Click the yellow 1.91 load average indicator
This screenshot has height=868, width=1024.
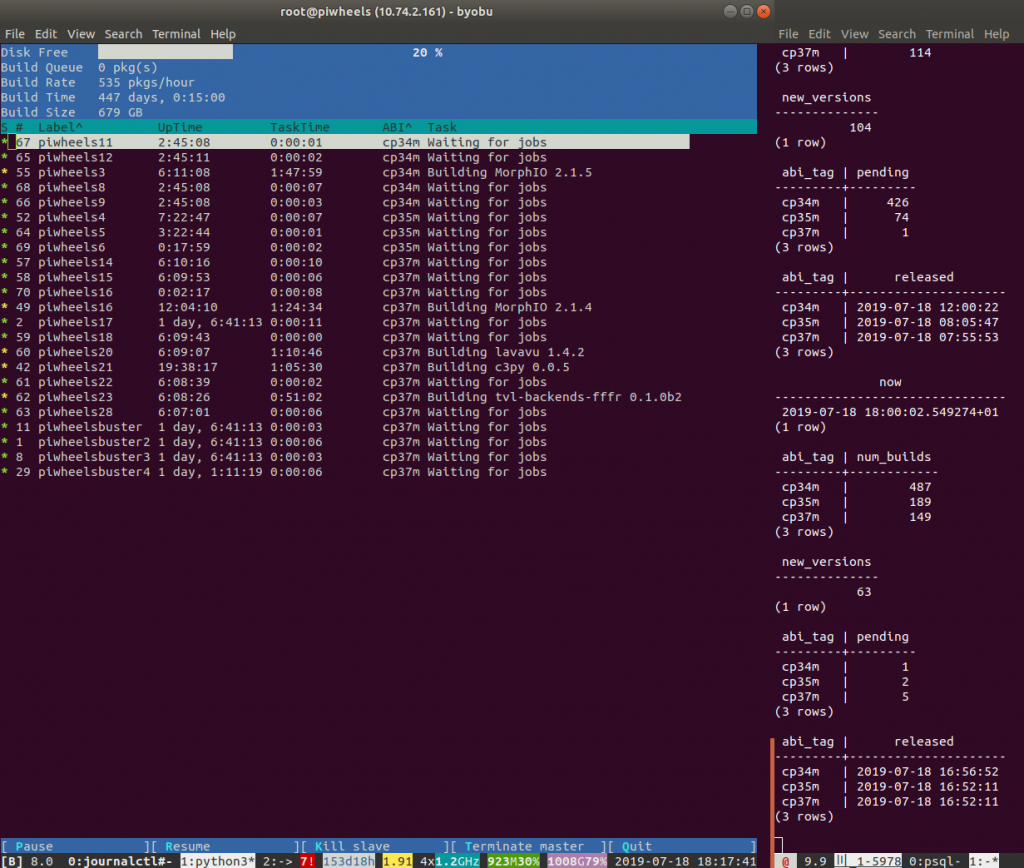[397, 861]
